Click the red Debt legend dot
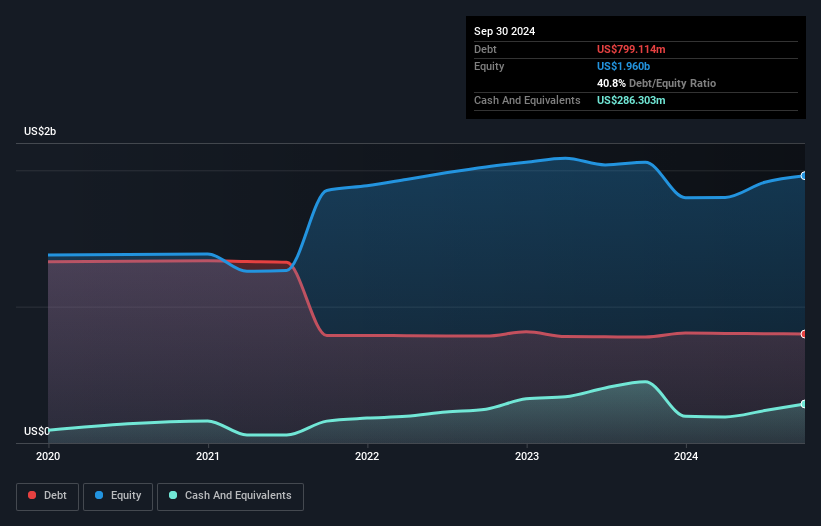821x526 pixels. pyautogui.click(x=32, y=495)
